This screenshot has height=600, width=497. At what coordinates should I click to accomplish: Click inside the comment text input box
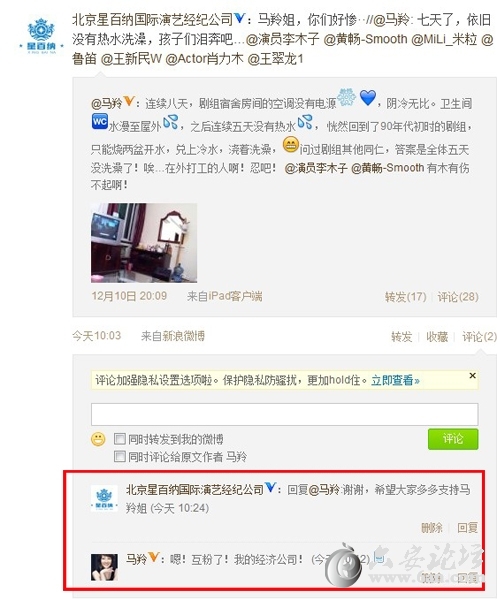pyautogui.click(x=285, y=414)
